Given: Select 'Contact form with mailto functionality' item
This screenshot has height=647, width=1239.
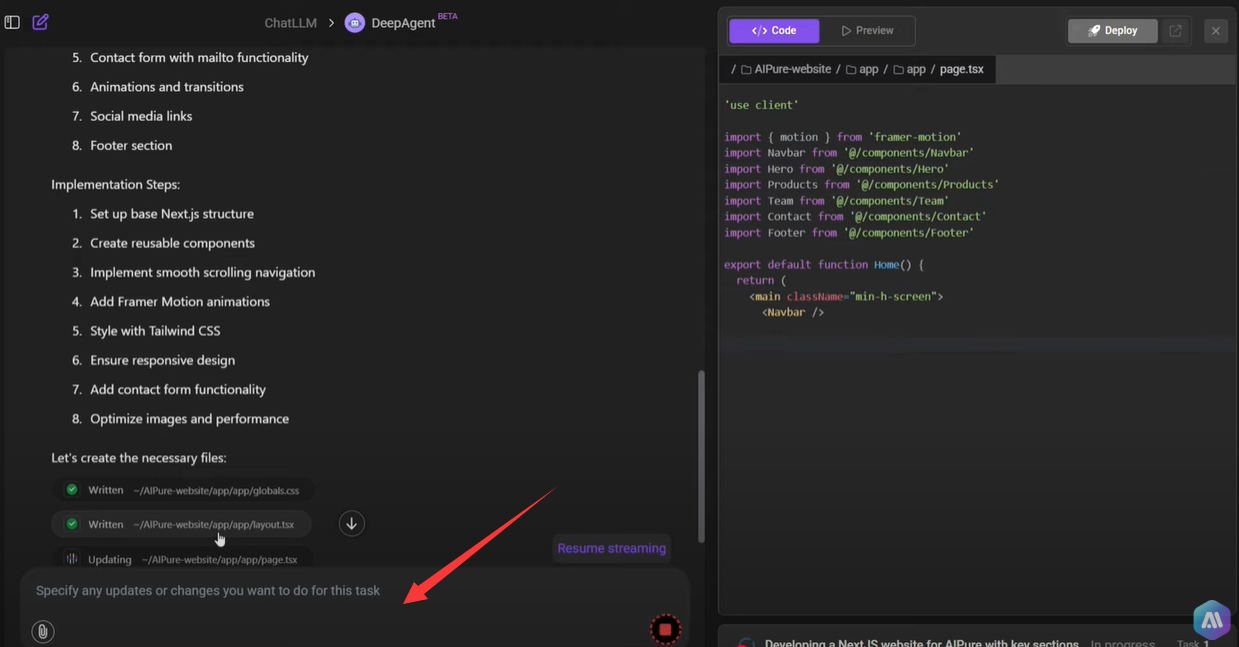Looking at the screenshot, I should pos(199,58).
